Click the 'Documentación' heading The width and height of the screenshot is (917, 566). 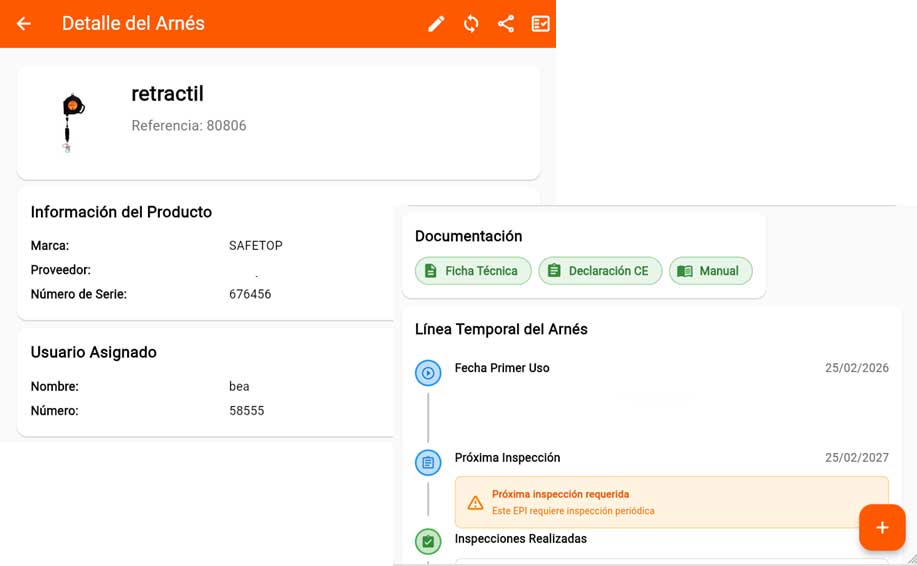pos(468,236)
